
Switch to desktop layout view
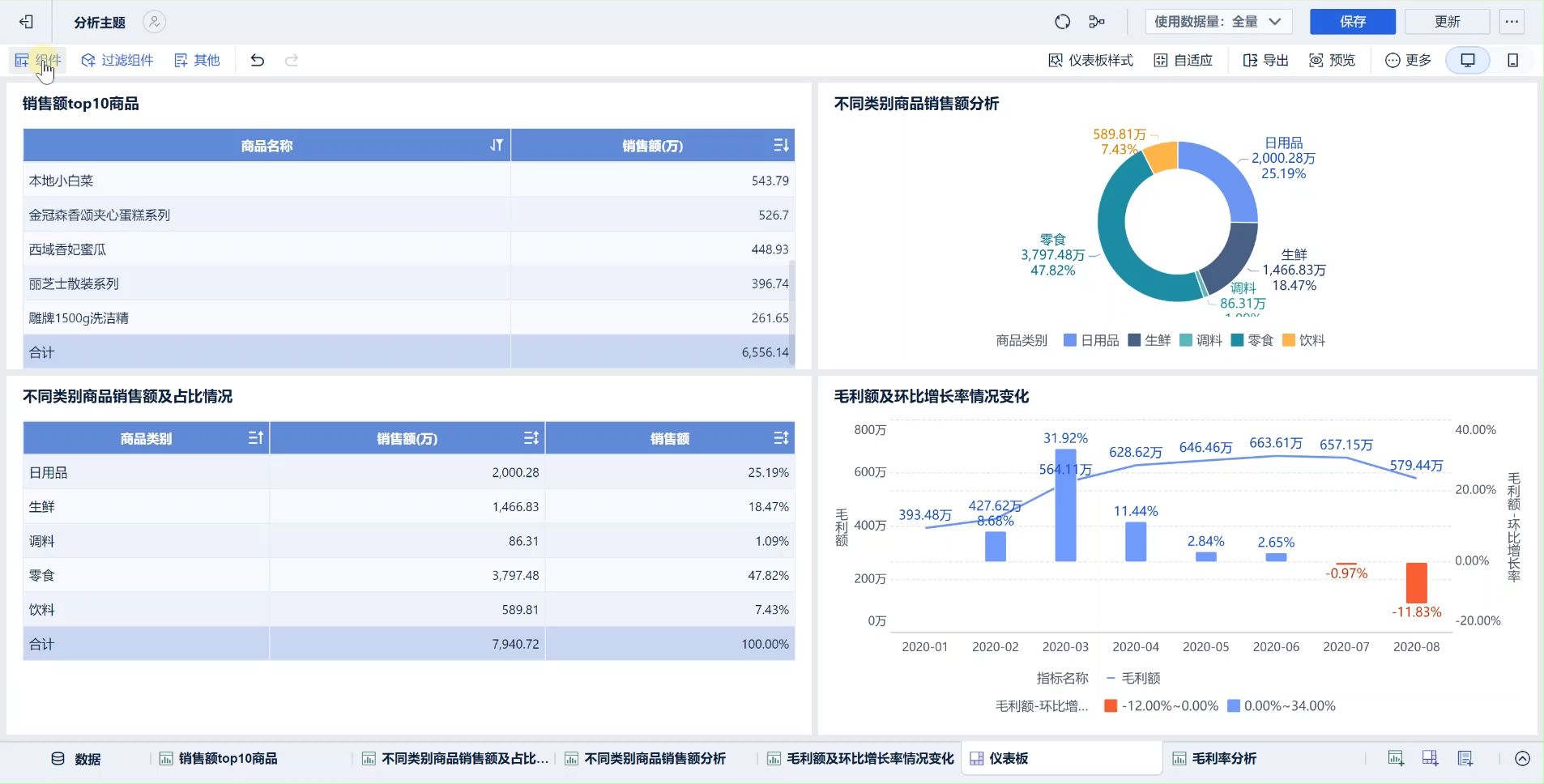click(1468, 60)
